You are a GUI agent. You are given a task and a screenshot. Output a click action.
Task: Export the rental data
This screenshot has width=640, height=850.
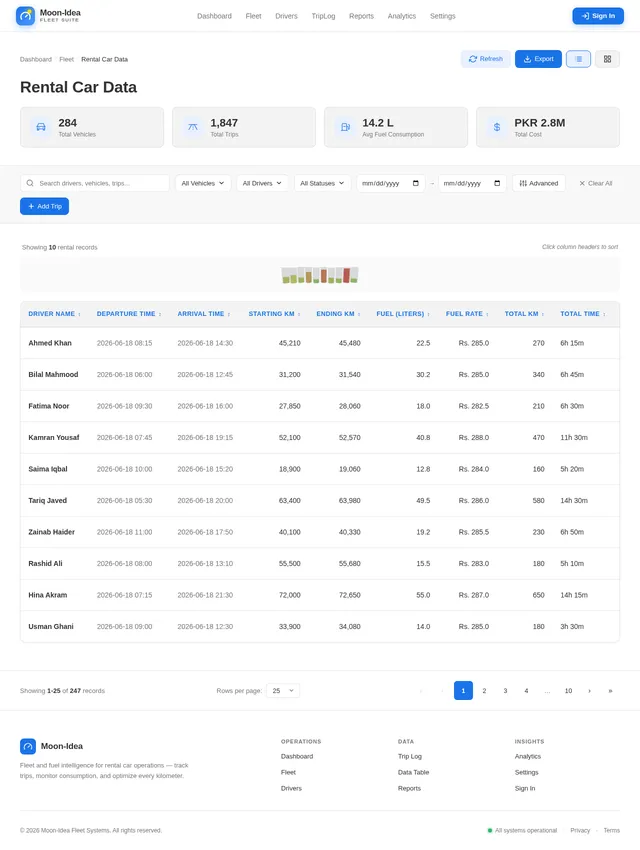538,59
